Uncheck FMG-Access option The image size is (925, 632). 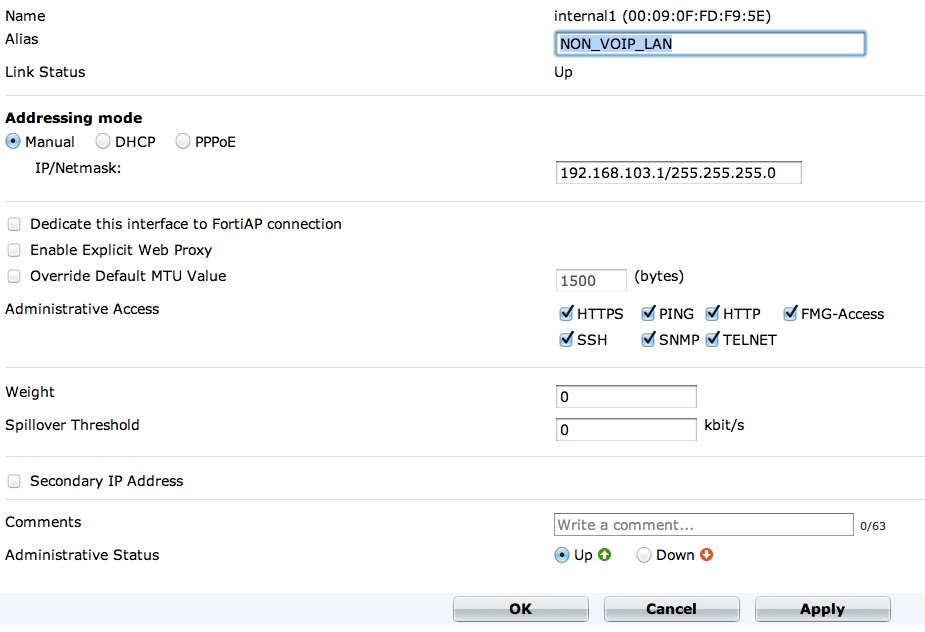click(x=790, y=314)
